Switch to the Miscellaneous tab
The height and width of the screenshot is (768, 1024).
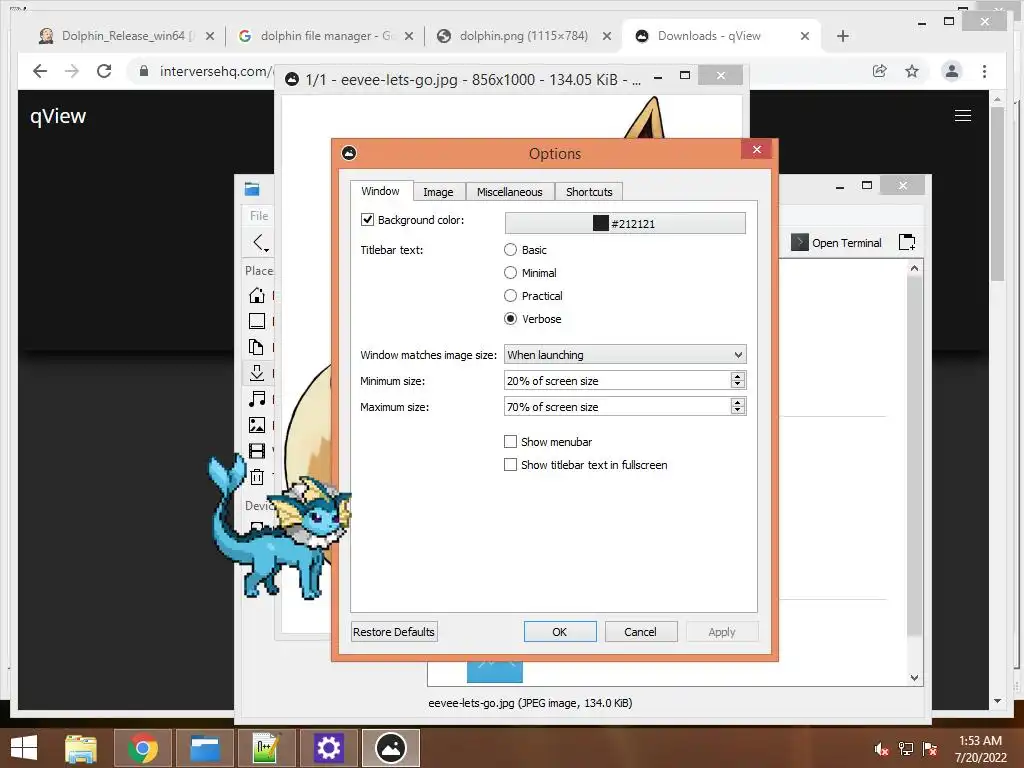pos(509,192)
